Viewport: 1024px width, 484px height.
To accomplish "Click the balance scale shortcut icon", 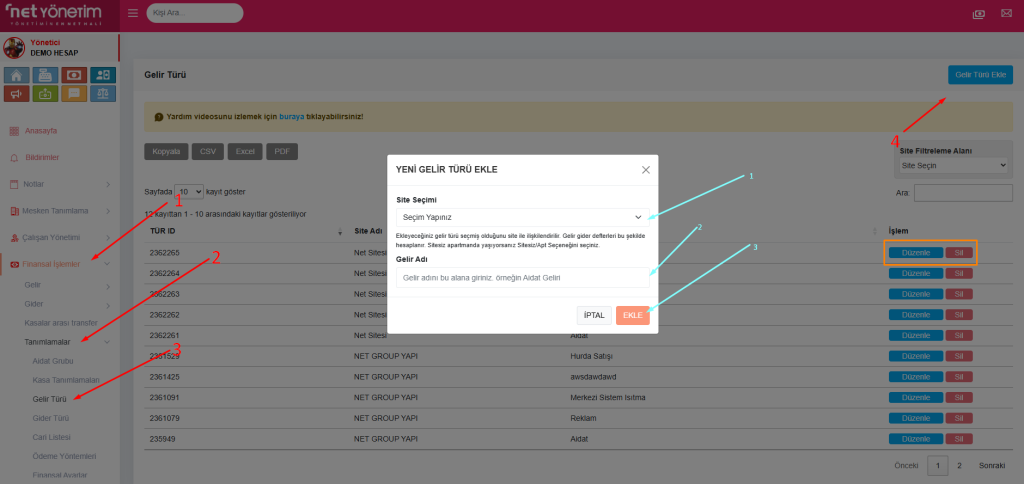I will tap(103, 94).
